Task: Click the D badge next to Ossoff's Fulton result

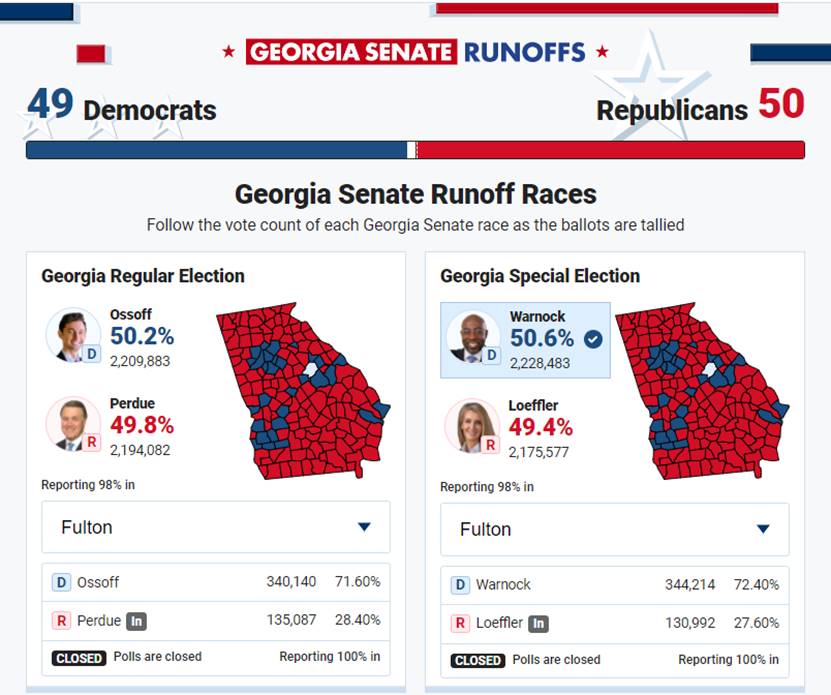Action: click(62, 582)
